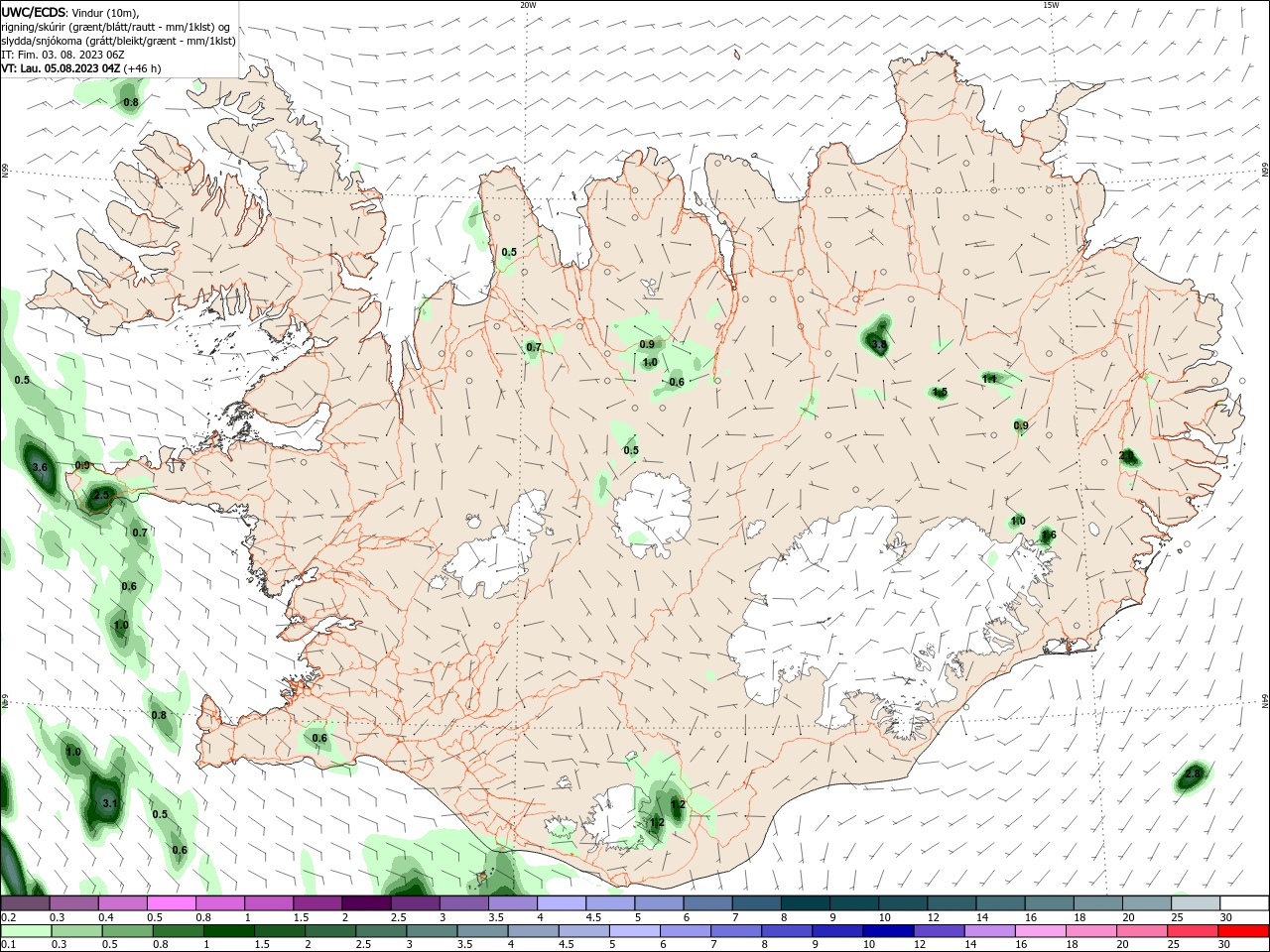Viewport: 1270px width, 952px height.
Task: Click the navy blue swatch between 10 and 12
Action: (887, 931)
